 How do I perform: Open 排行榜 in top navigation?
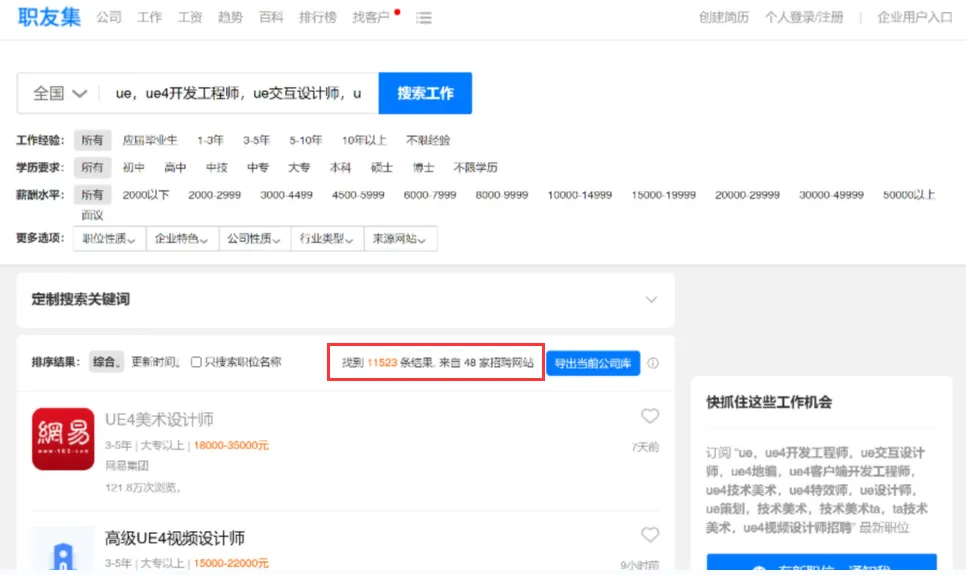click(x=319, y=18)
